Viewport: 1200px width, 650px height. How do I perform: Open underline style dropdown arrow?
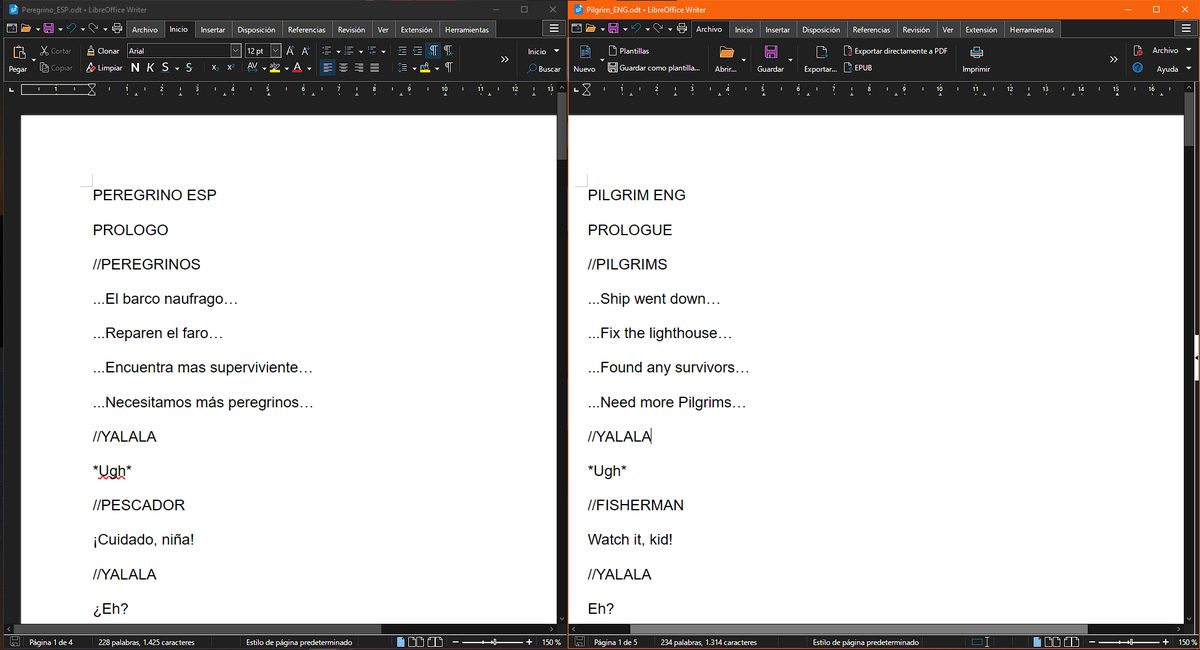click(177, 68)
